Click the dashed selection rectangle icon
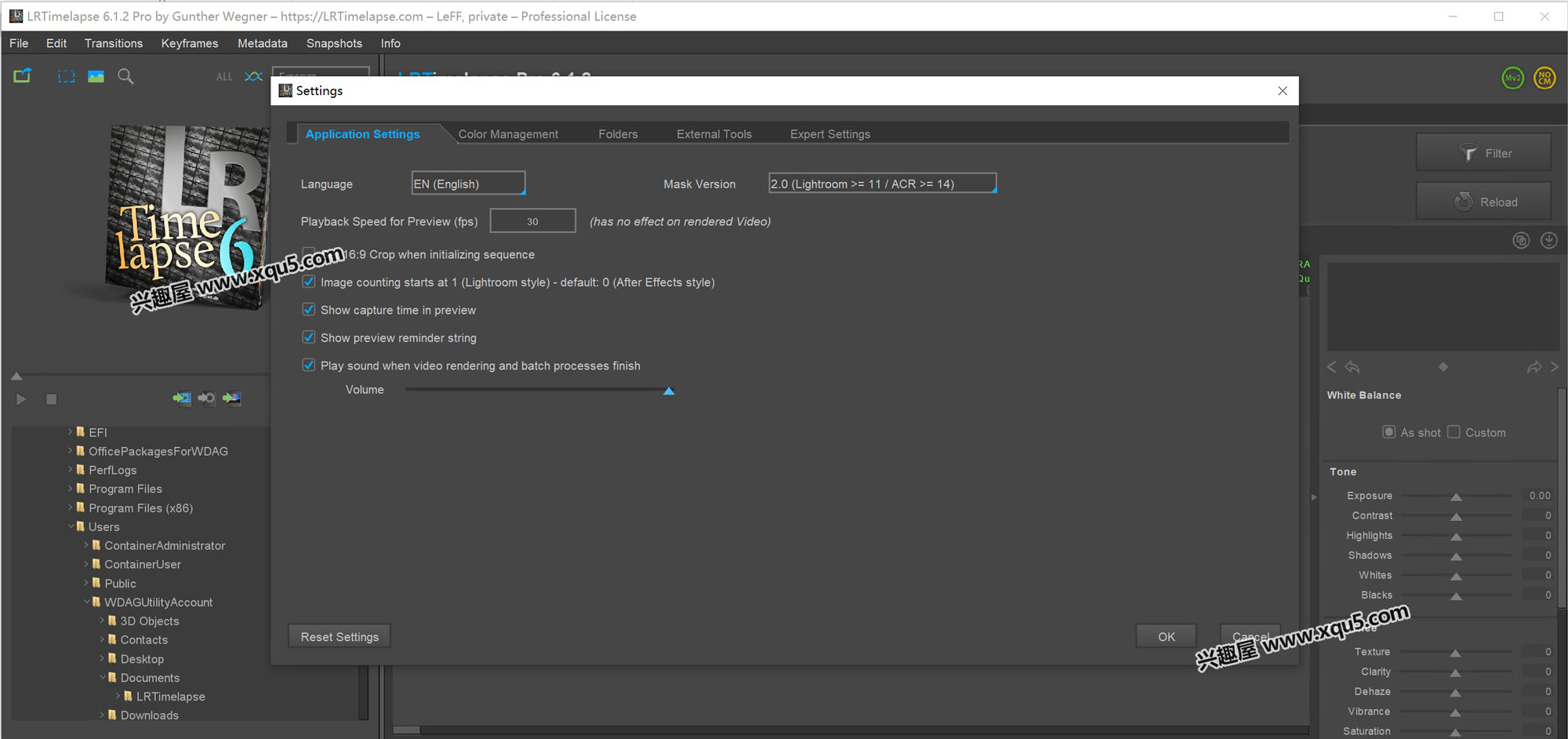The width and height of the screenshot is (1568, 739). tap(67, 76)
